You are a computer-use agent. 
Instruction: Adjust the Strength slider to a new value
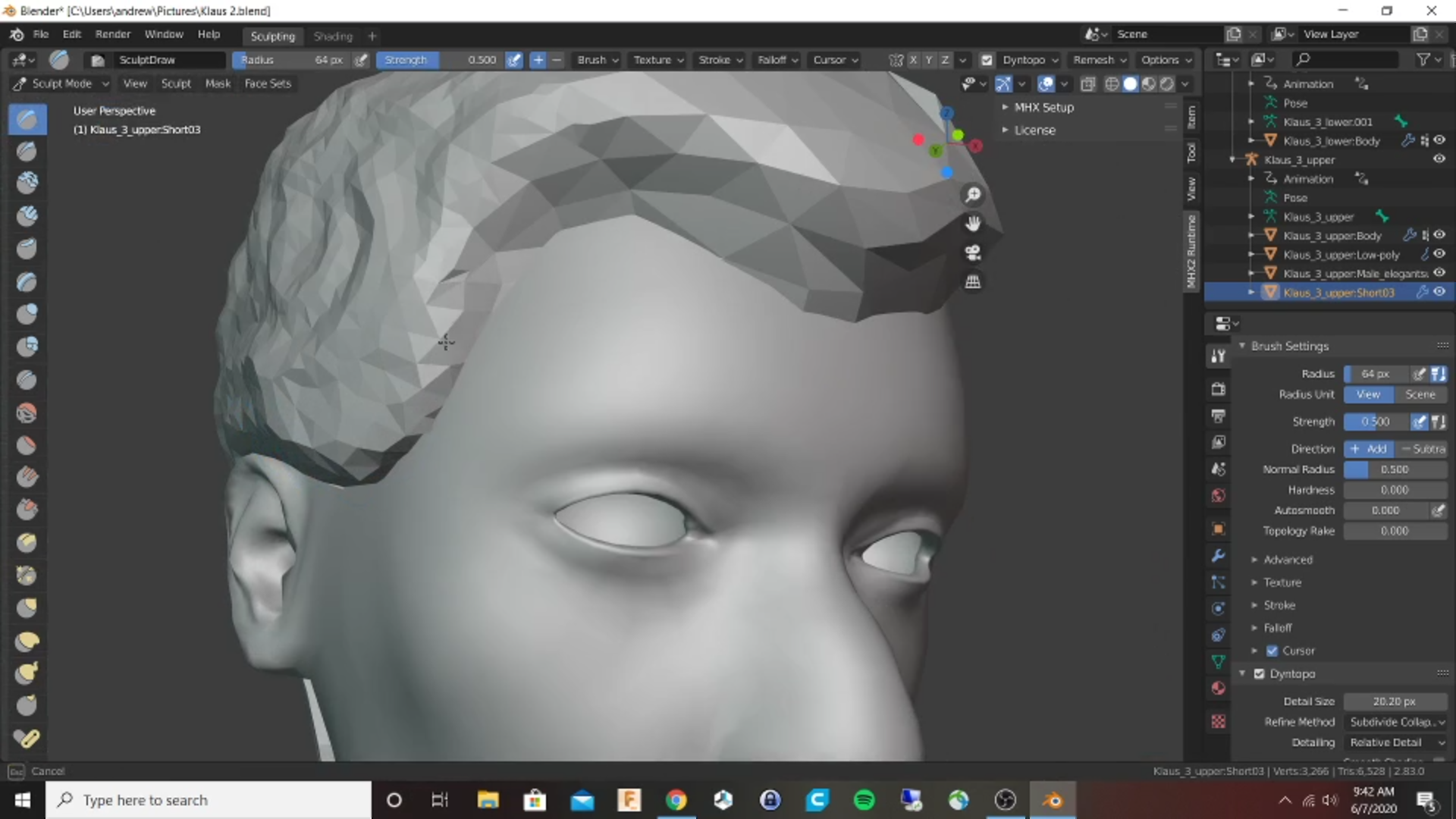click(x=1374, y=422)
